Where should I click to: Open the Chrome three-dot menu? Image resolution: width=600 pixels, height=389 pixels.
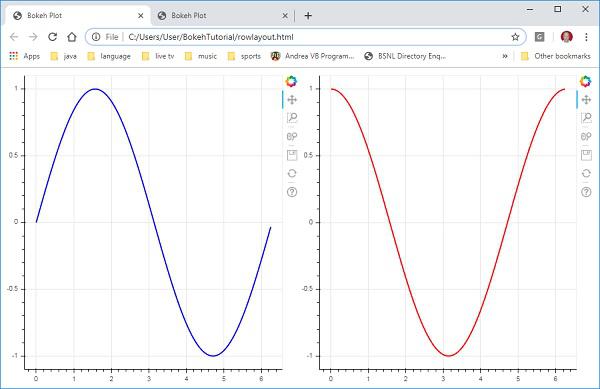tap(586, 37)
